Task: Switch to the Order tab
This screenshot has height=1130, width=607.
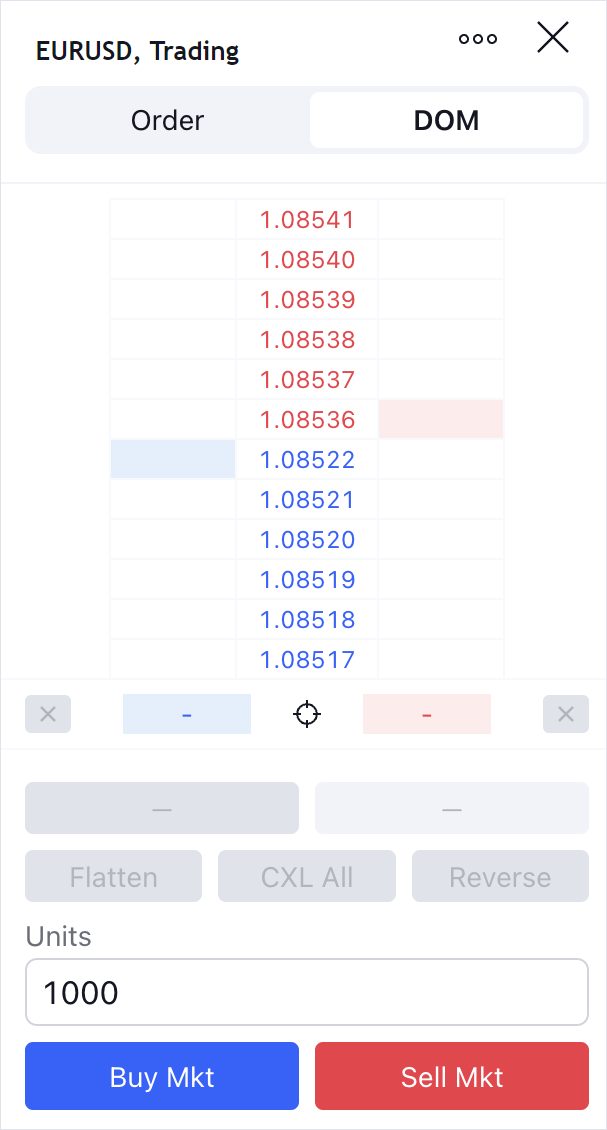Action: (168, 121)
